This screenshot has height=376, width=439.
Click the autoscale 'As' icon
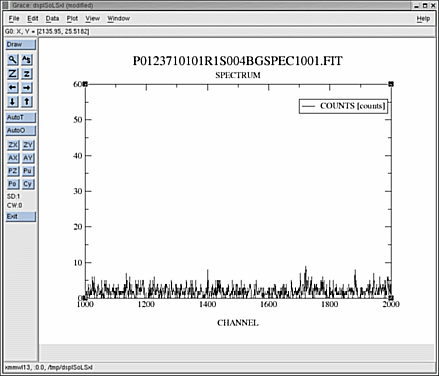[x=27, y=60]
